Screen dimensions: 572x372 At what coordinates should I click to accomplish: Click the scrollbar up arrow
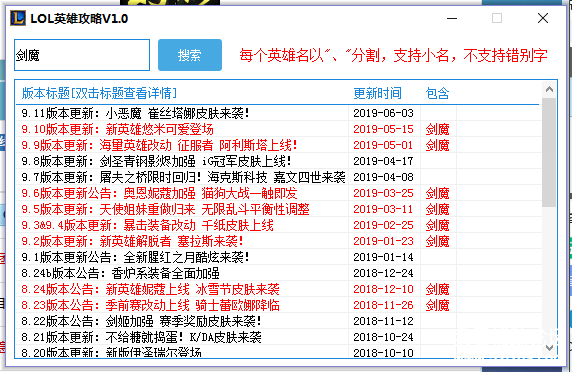click(x=549, y=89)
